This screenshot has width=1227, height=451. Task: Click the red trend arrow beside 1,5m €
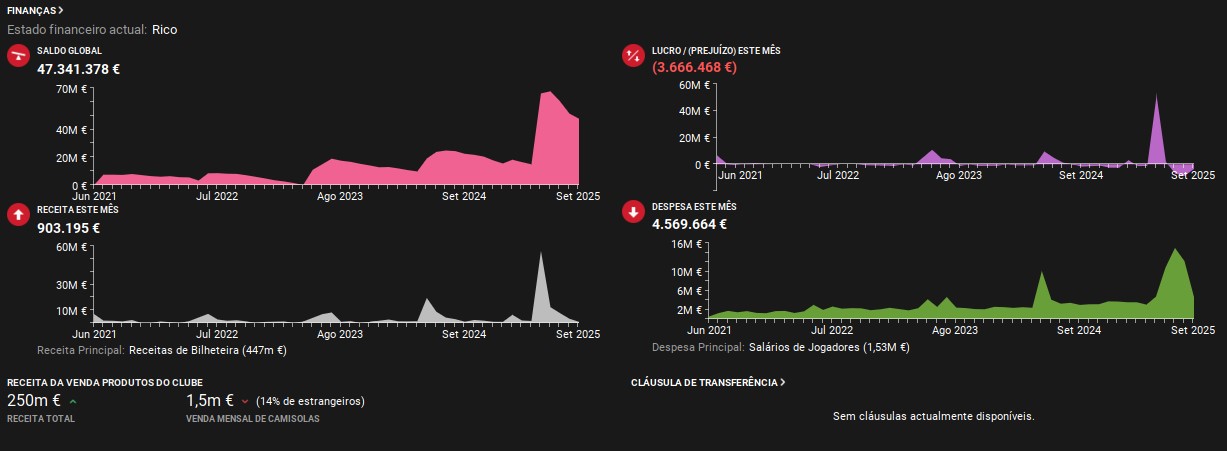[x=245, y=401]
